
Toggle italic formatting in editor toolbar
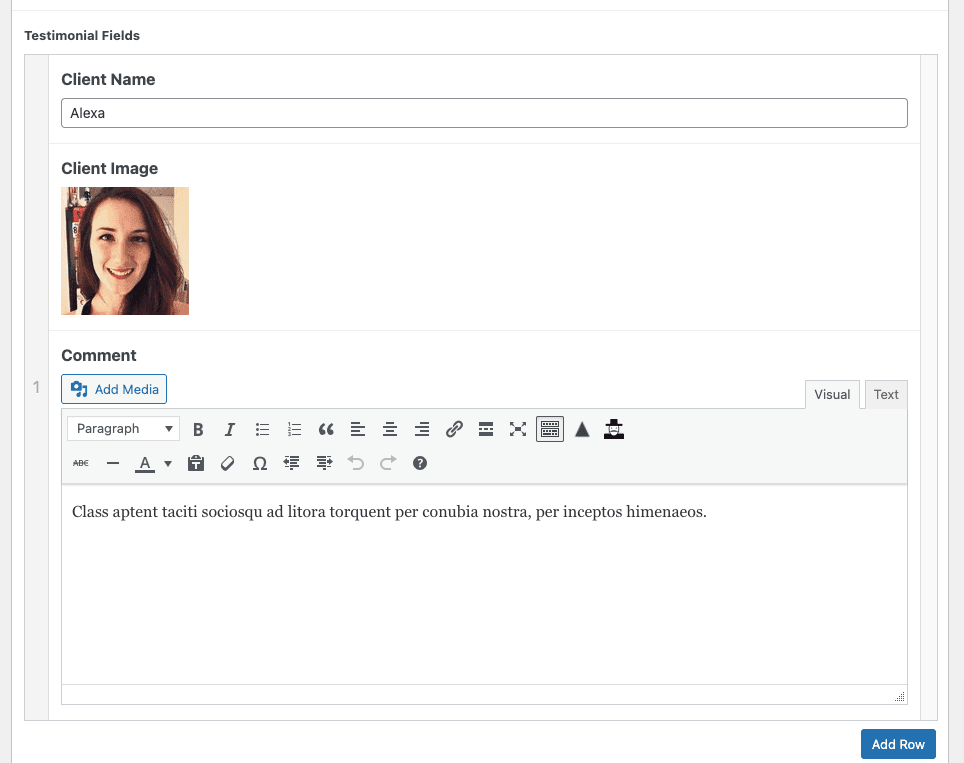[x=230, y=429]
